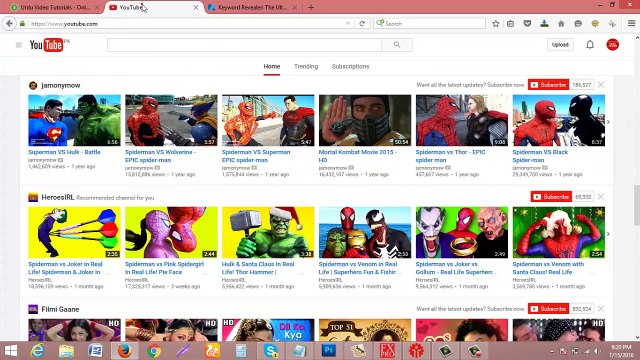Show bookmarks list icon

tap(510, 24)
